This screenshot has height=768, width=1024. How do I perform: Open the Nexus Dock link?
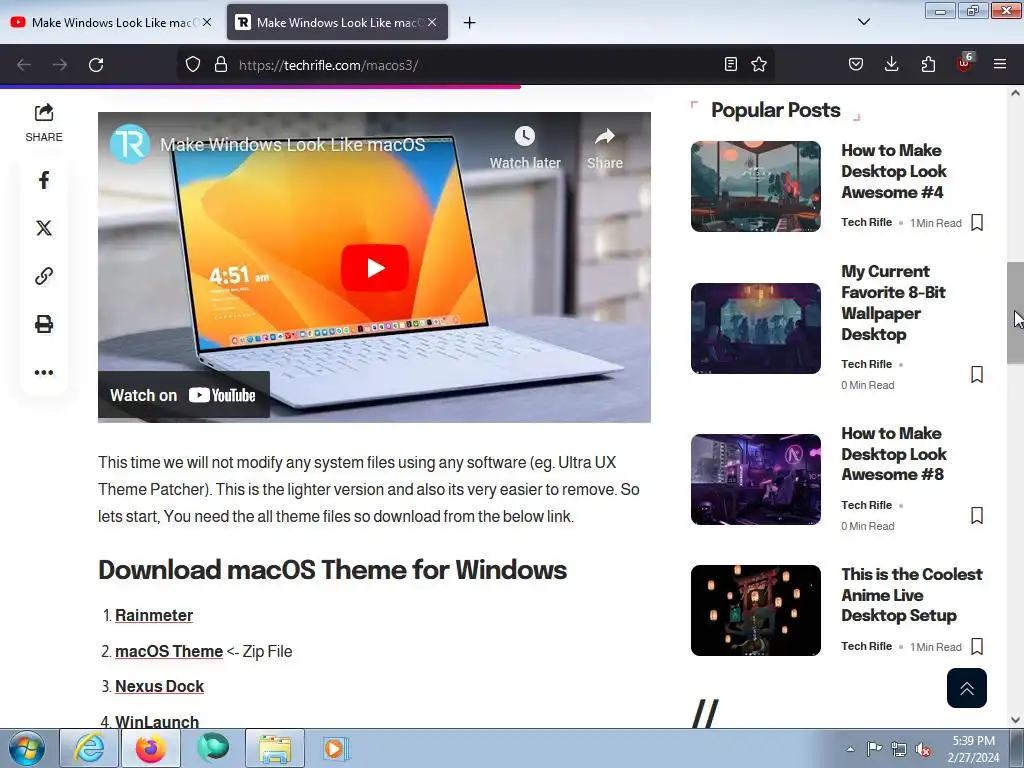pos(159,686)
